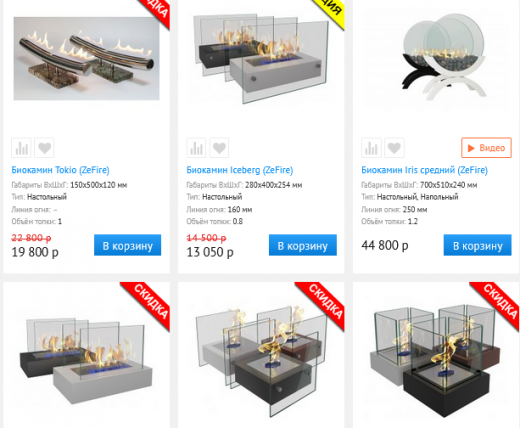Add Iris средний to cart with В корзину

[x=477, y=245]
